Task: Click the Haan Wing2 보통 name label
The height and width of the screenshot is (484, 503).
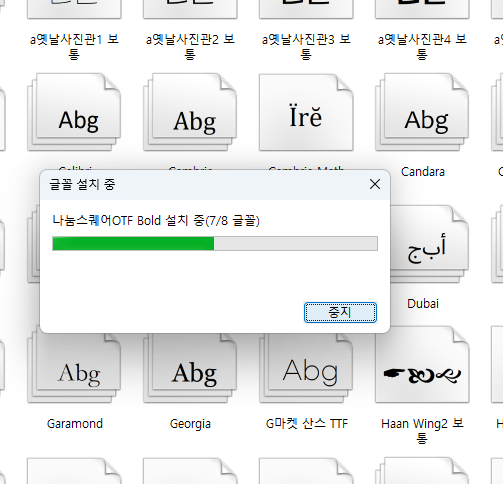Action: 422,430
